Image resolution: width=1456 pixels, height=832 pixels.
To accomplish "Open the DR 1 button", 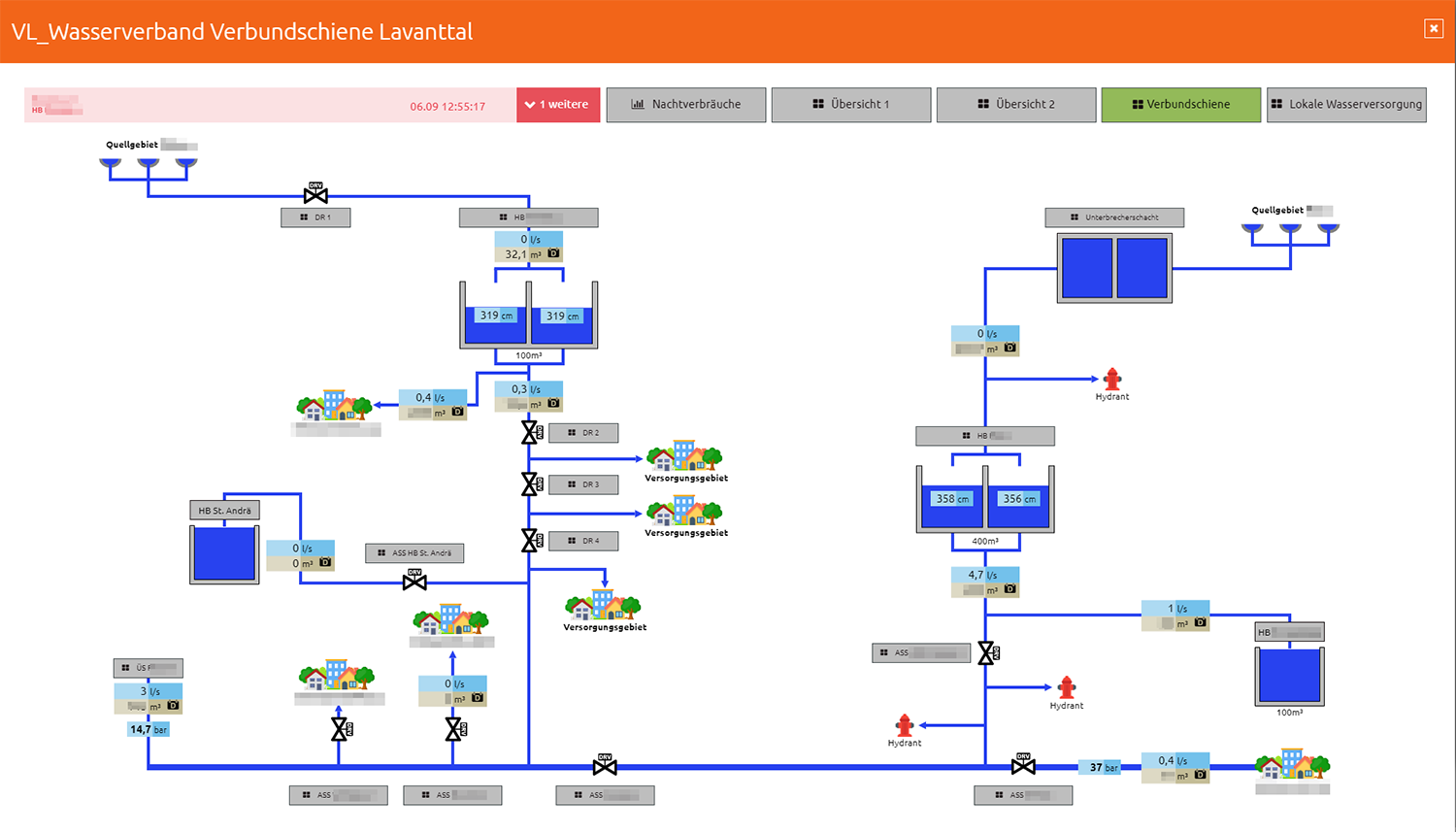I will click(315, 217).
